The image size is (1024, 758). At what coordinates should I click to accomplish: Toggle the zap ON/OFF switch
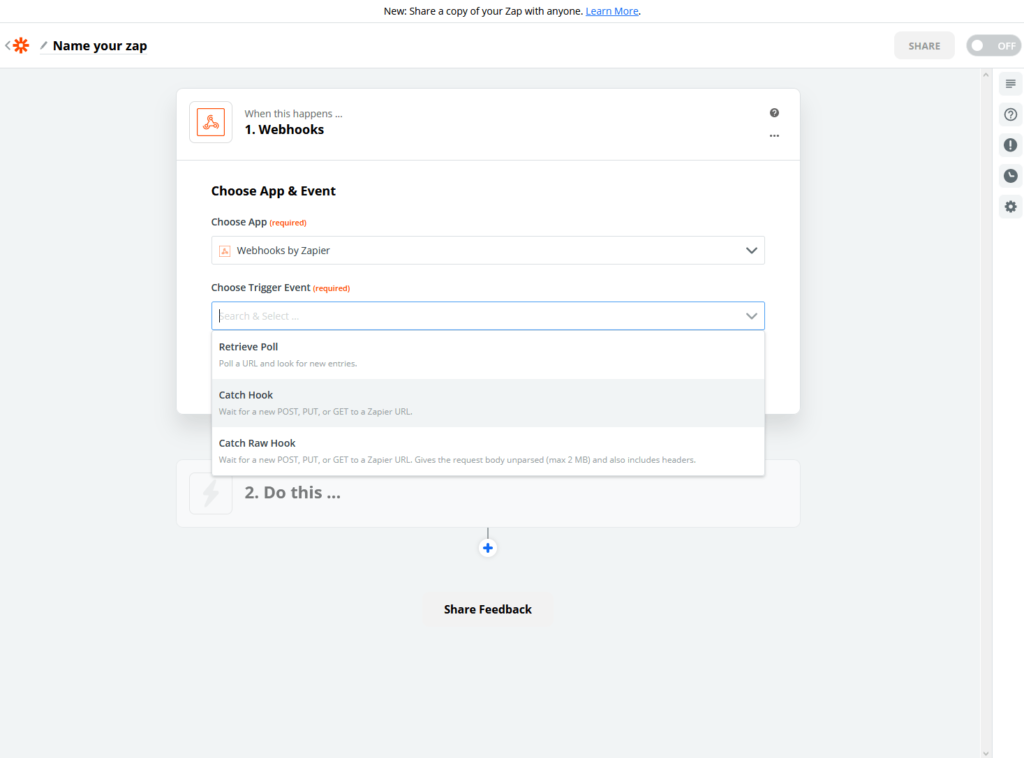(x=993, y=46)
